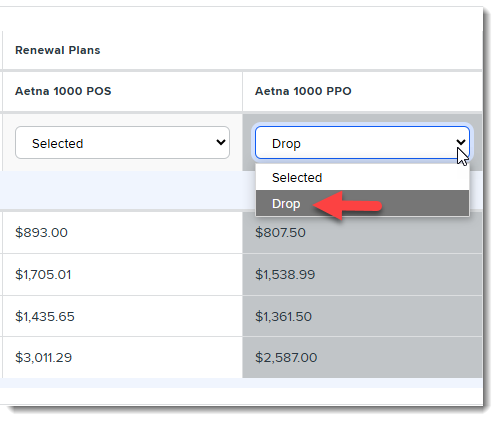Click the chevron arrow on PPO dropdown
Viewport: 498px width, 421px height.
(x=461, y=142)
